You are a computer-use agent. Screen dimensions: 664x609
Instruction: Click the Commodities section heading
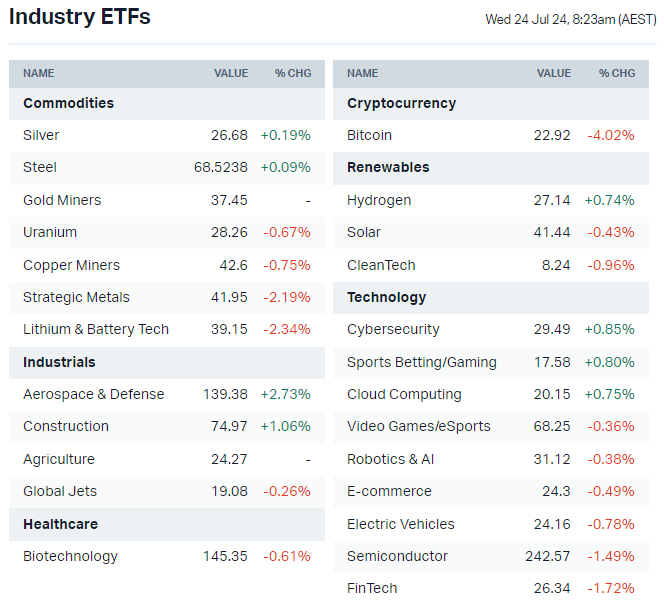pos(68,103)
